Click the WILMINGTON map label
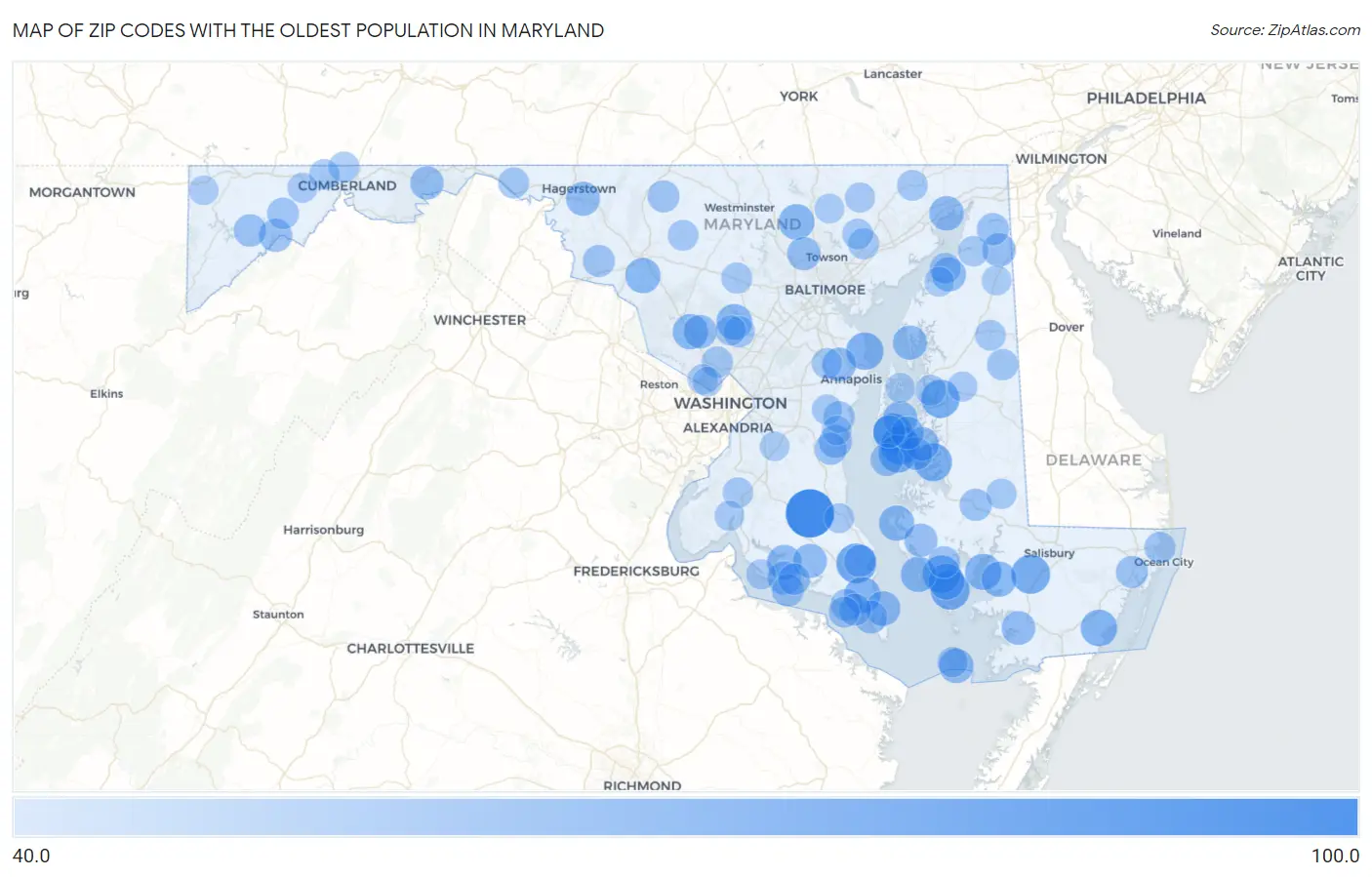1372x877 pixels. point(1061,158)
